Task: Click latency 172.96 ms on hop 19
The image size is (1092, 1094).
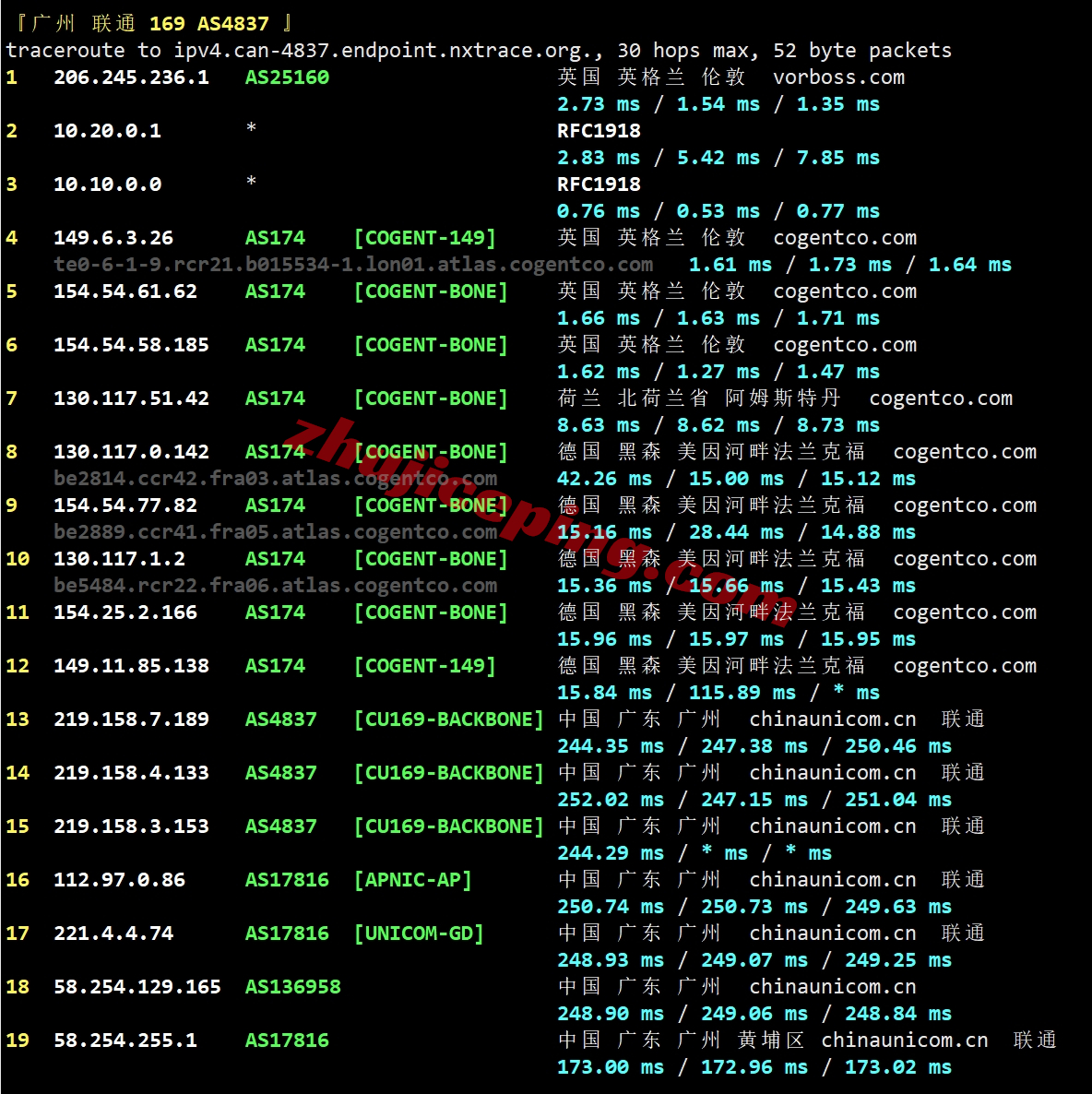Action: coord(754,1067)
